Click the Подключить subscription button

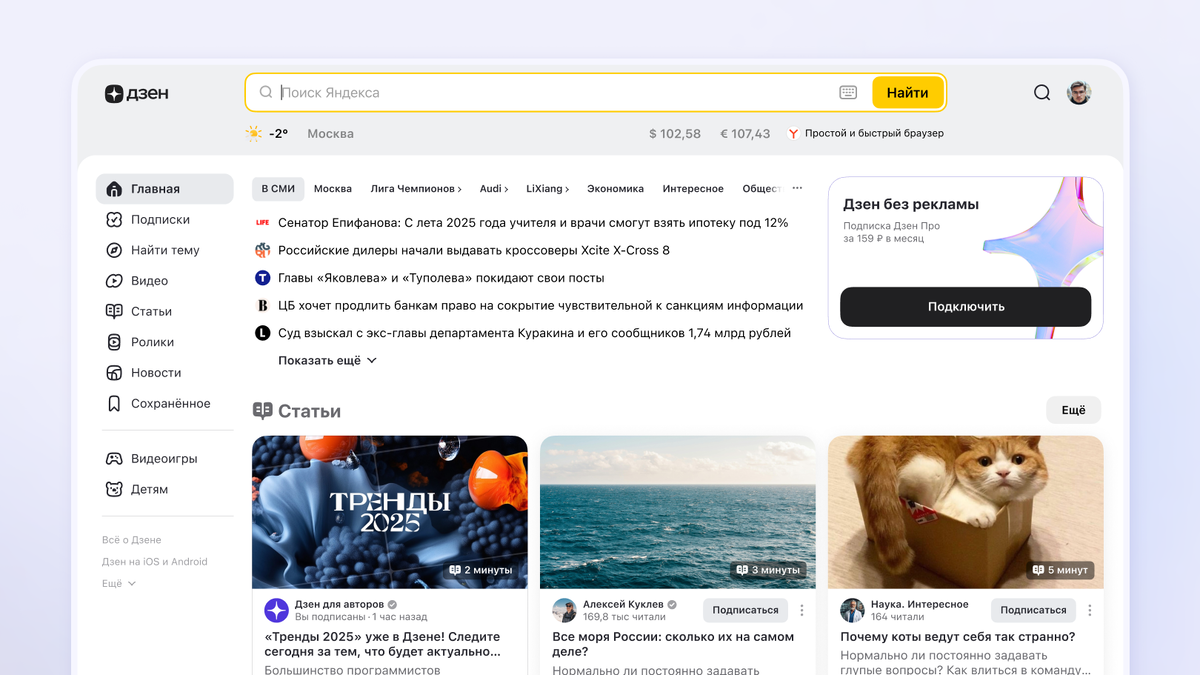[966, 307]
